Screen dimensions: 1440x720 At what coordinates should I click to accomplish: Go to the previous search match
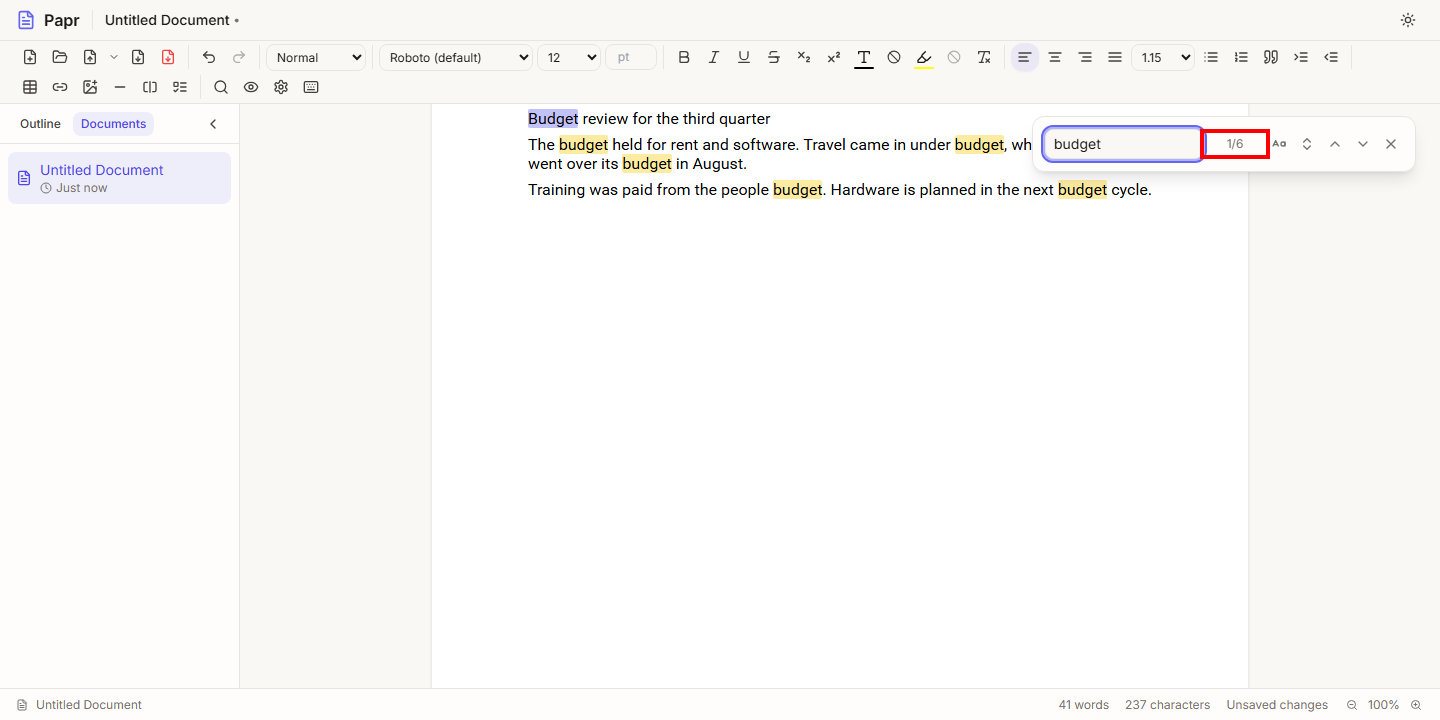click(1335, 144)
